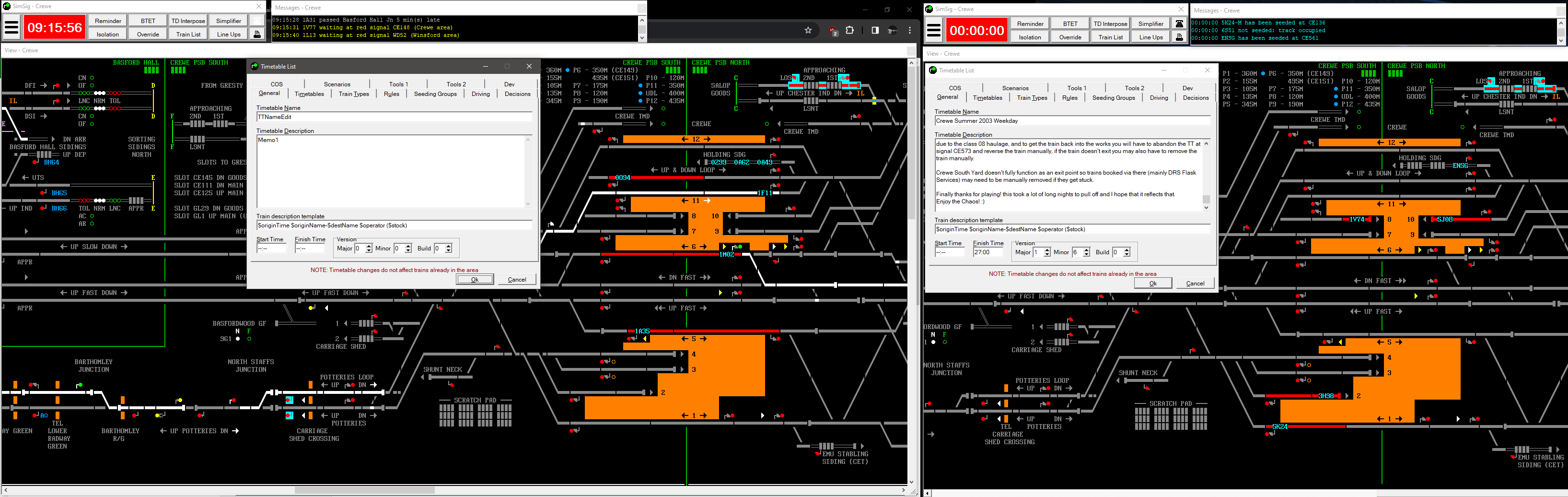Click Line Ups button in right SimSig window
The image size is (1568, 497).
click(1150, 37)
